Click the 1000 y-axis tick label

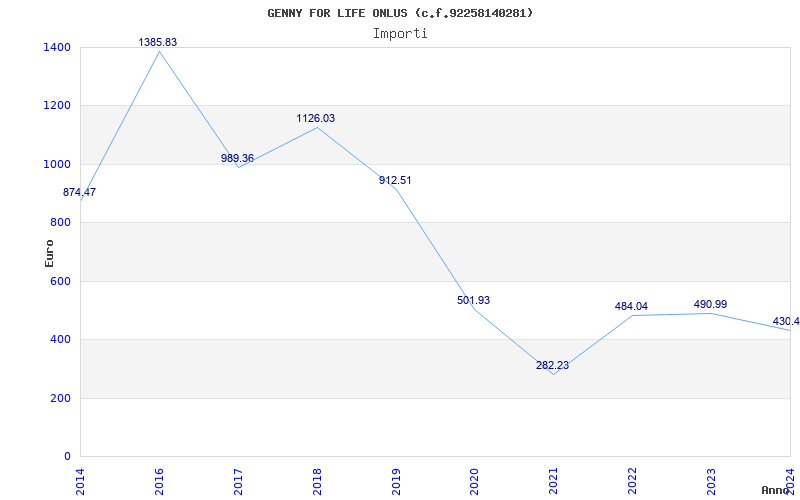pos(58,164)
